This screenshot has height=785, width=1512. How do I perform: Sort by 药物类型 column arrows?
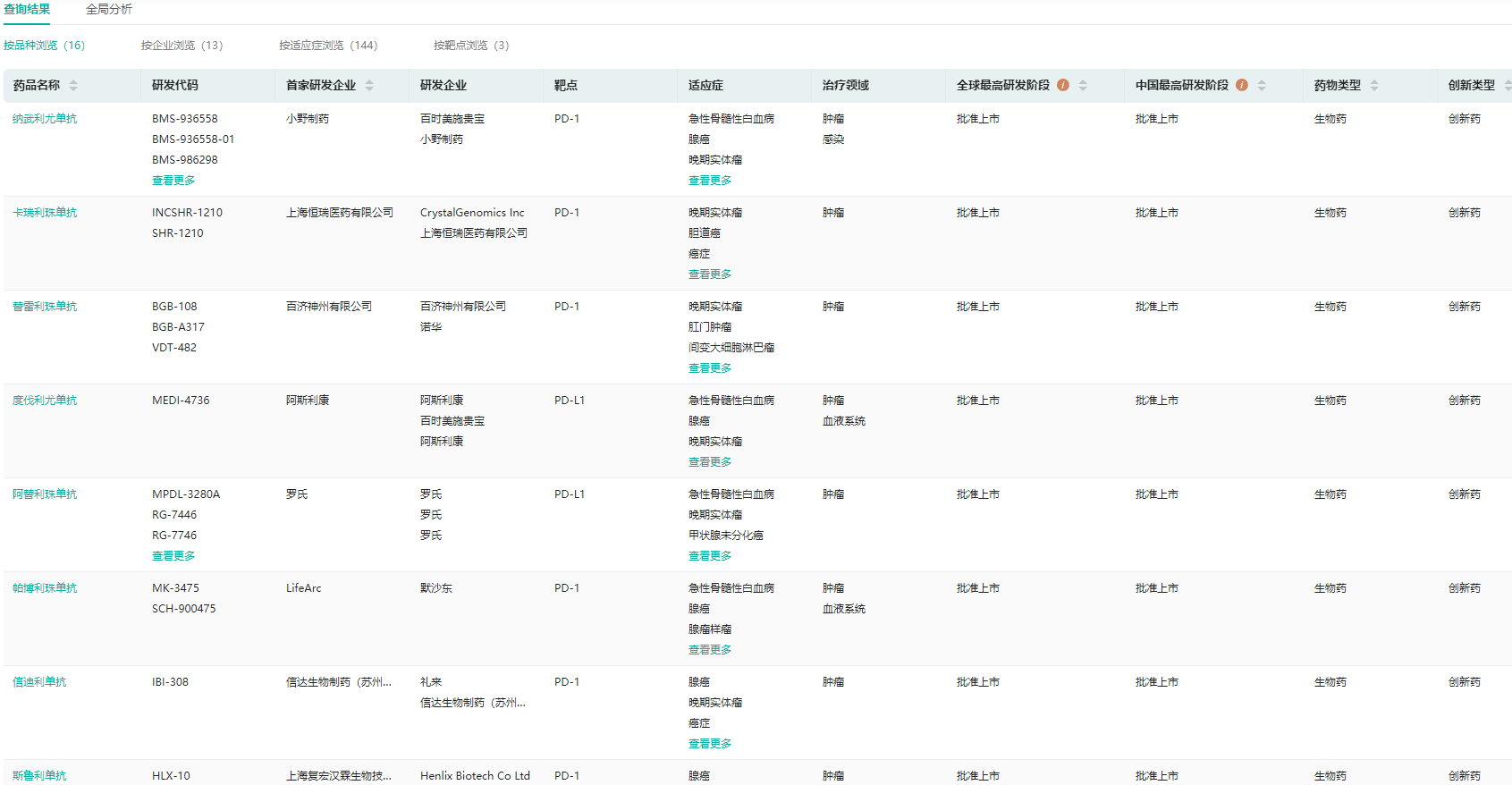tap(1374, 86)
